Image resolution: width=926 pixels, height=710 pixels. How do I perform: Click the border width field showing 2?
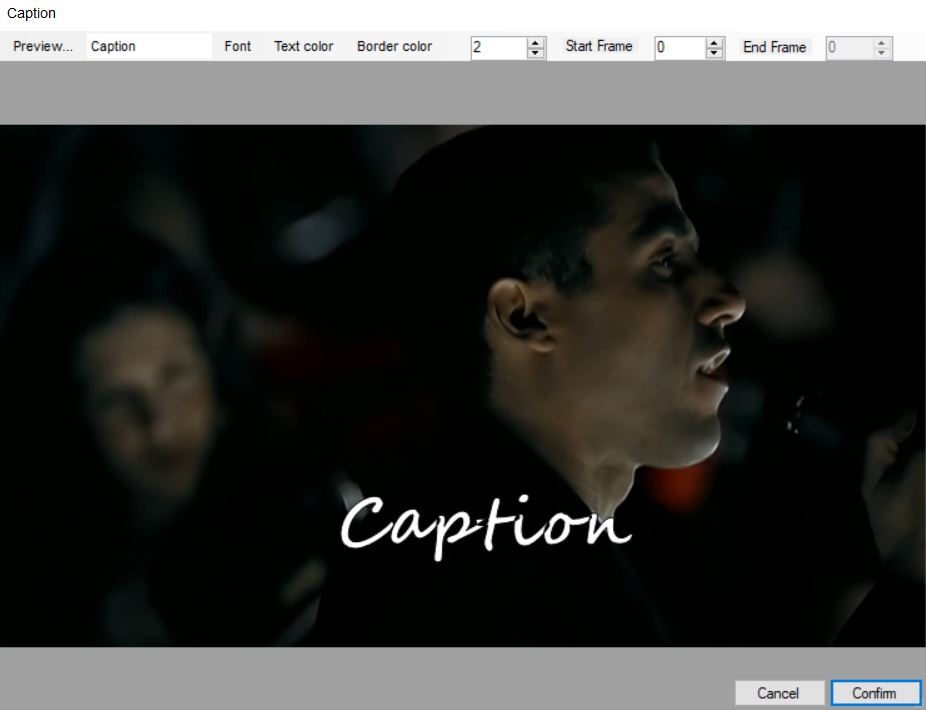pyautogui.click(x=498, y=47)
